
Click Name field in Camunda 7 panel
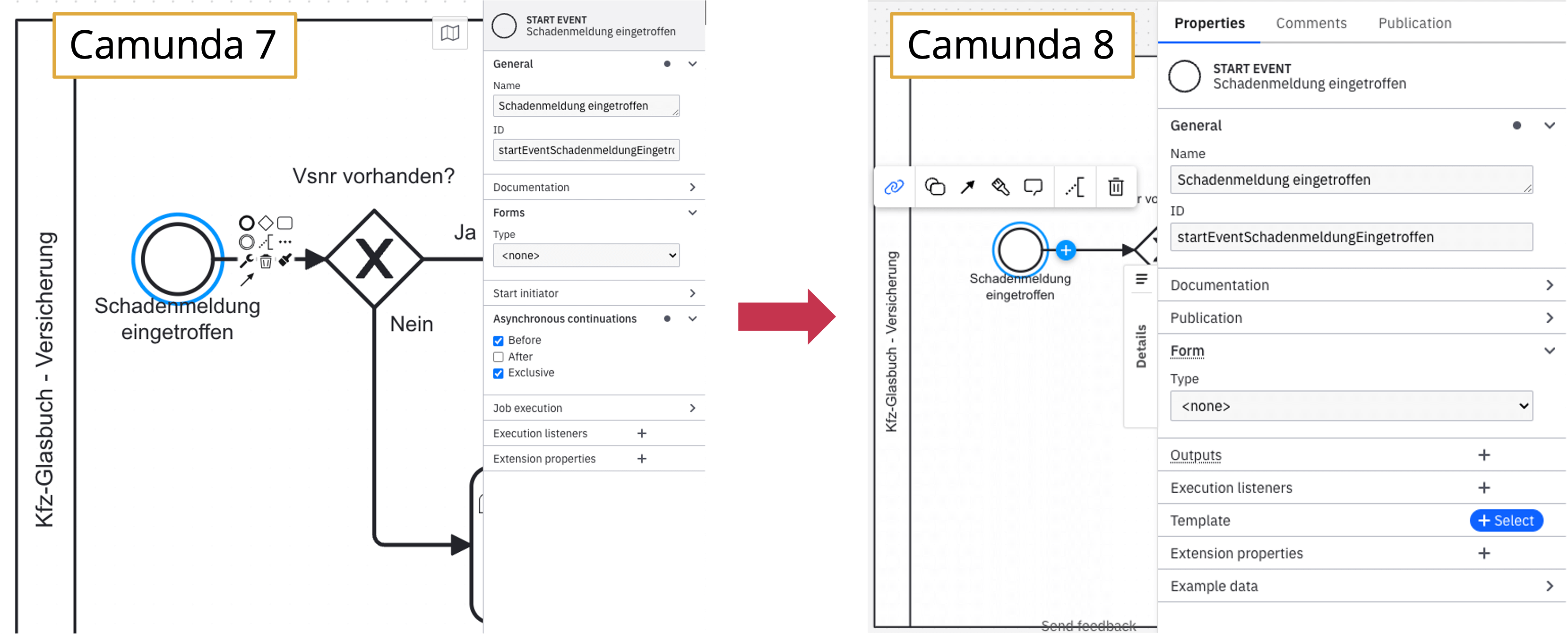click(x=586, y=106)
